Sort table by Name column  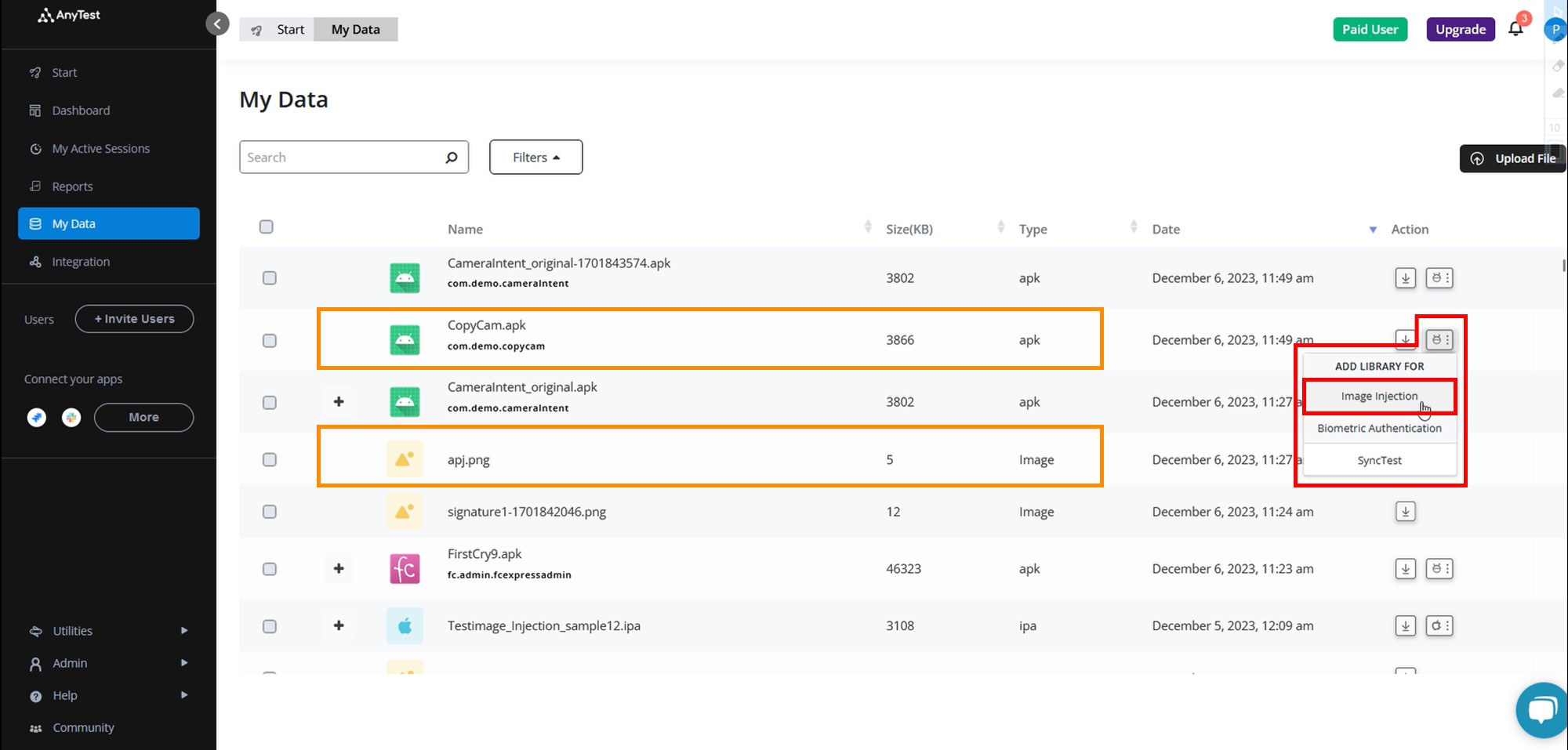(867, 226)
